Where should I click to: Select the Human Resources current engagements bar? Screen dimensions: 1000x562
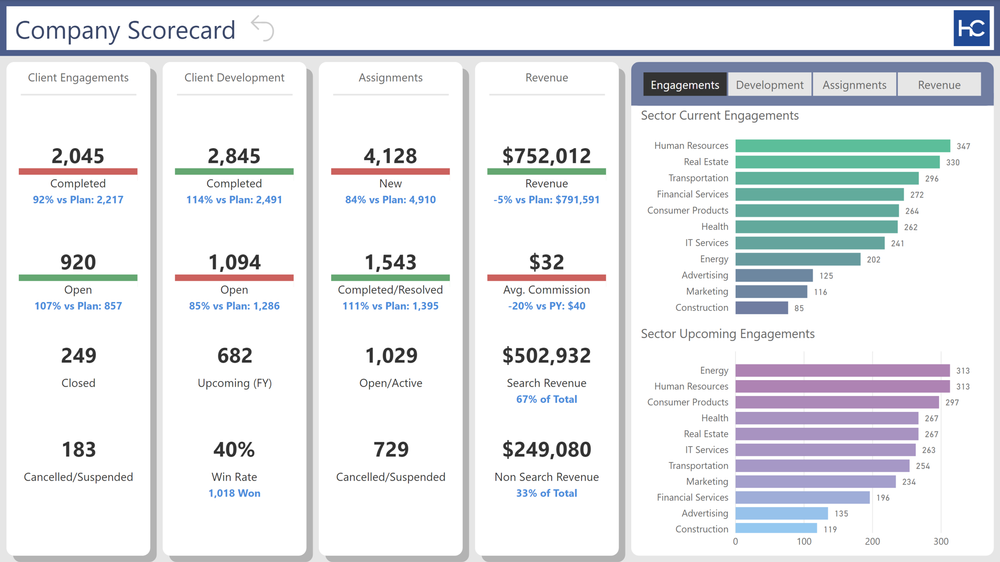click(x=842, y=146)
